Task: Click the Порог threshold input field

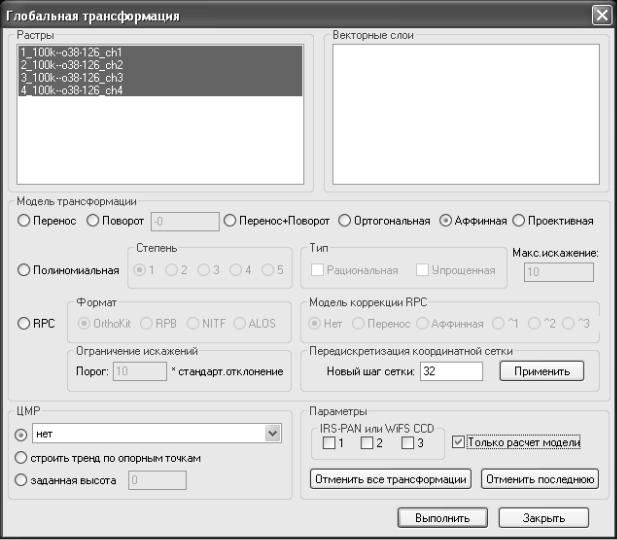Action: (x=140, y=372)
